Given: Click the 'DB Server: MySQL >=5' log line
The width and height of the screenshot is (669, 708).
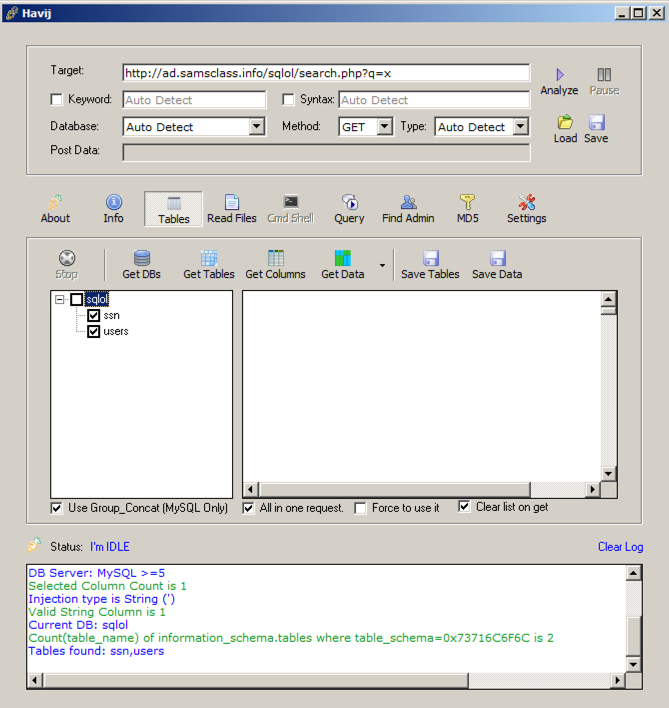Looking at the screenshot, I should [97, 573].
